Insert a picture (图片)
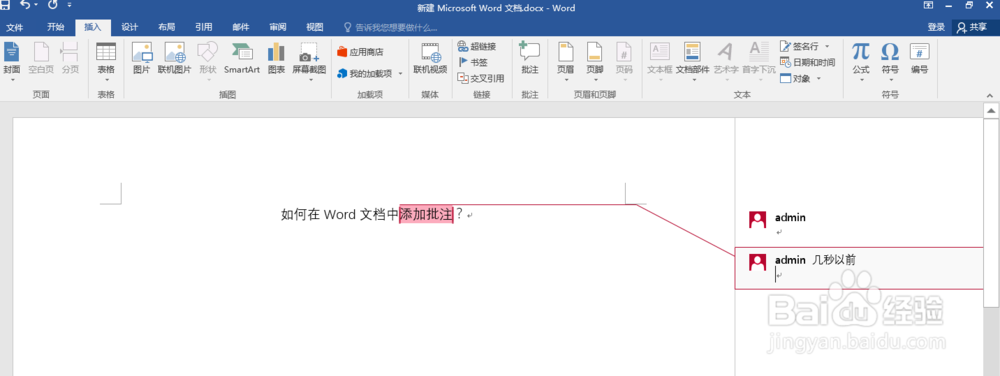This screenshot has width=1000, height=376. [x=142, y=58]
